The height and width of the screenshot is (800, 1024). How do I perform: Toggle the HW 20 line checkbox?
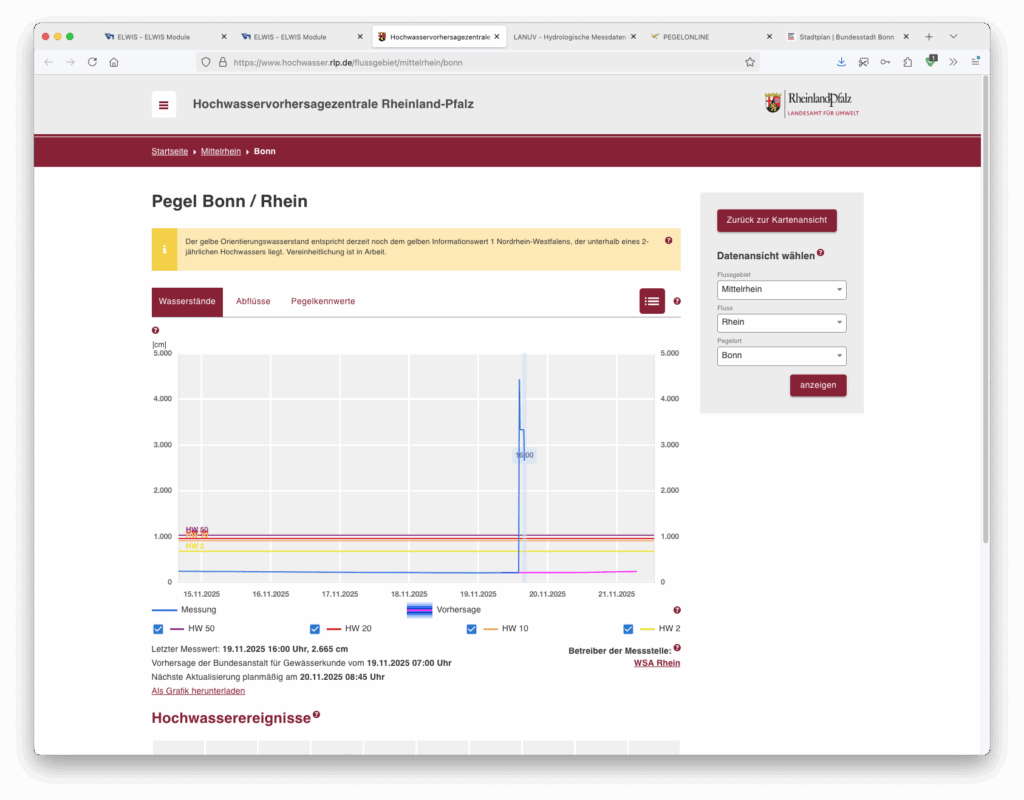click(315, 629)
